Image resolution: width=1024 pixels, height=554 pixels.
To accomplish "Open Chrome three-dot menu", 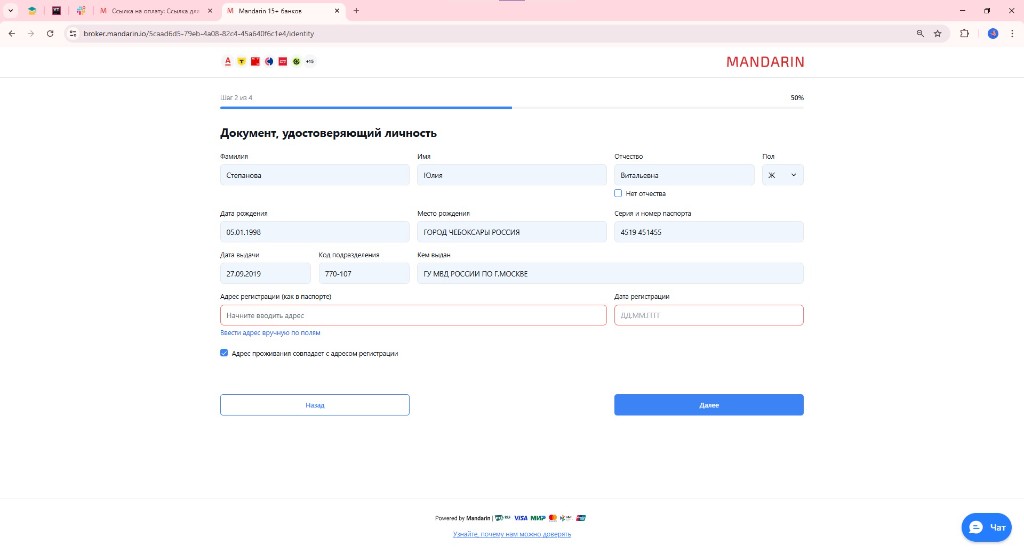I will (1012, 33).
